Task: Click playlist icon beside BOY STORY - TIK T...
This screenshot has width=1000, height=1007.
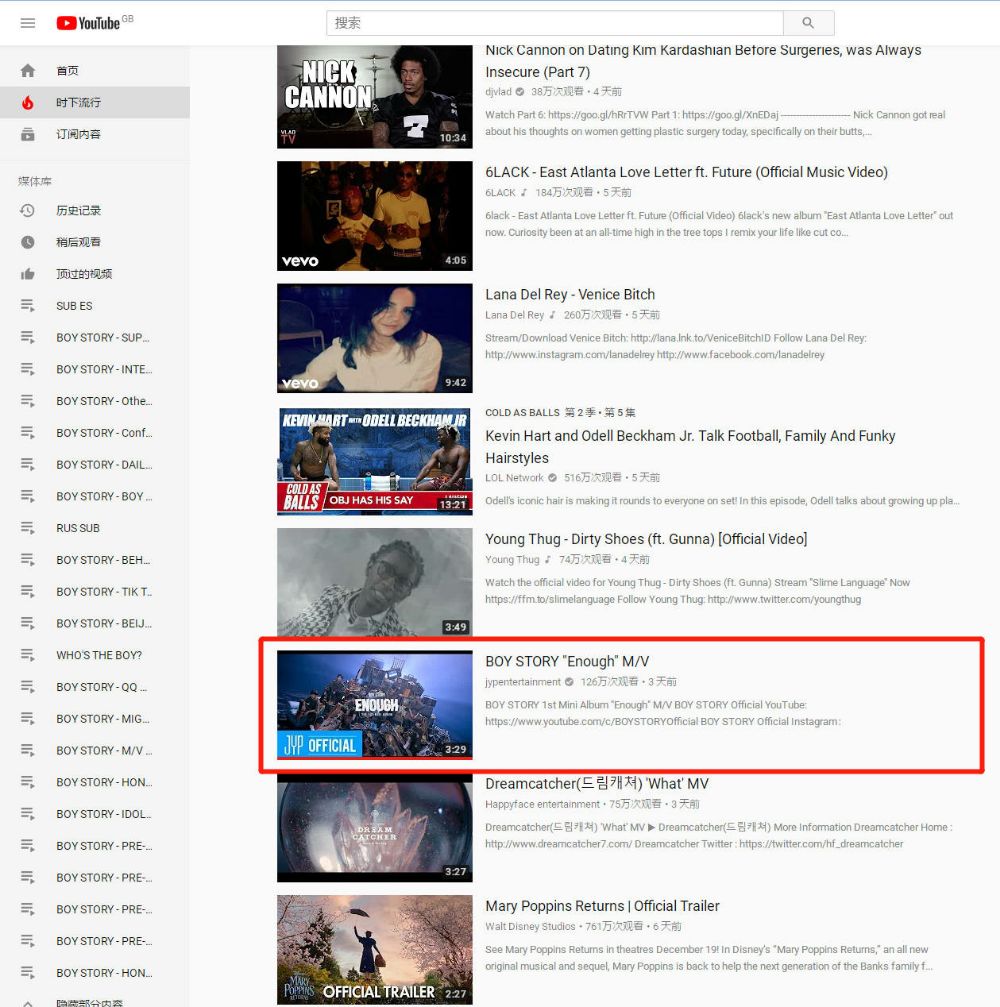Action: pyautogui.click(x=28, y=591)
